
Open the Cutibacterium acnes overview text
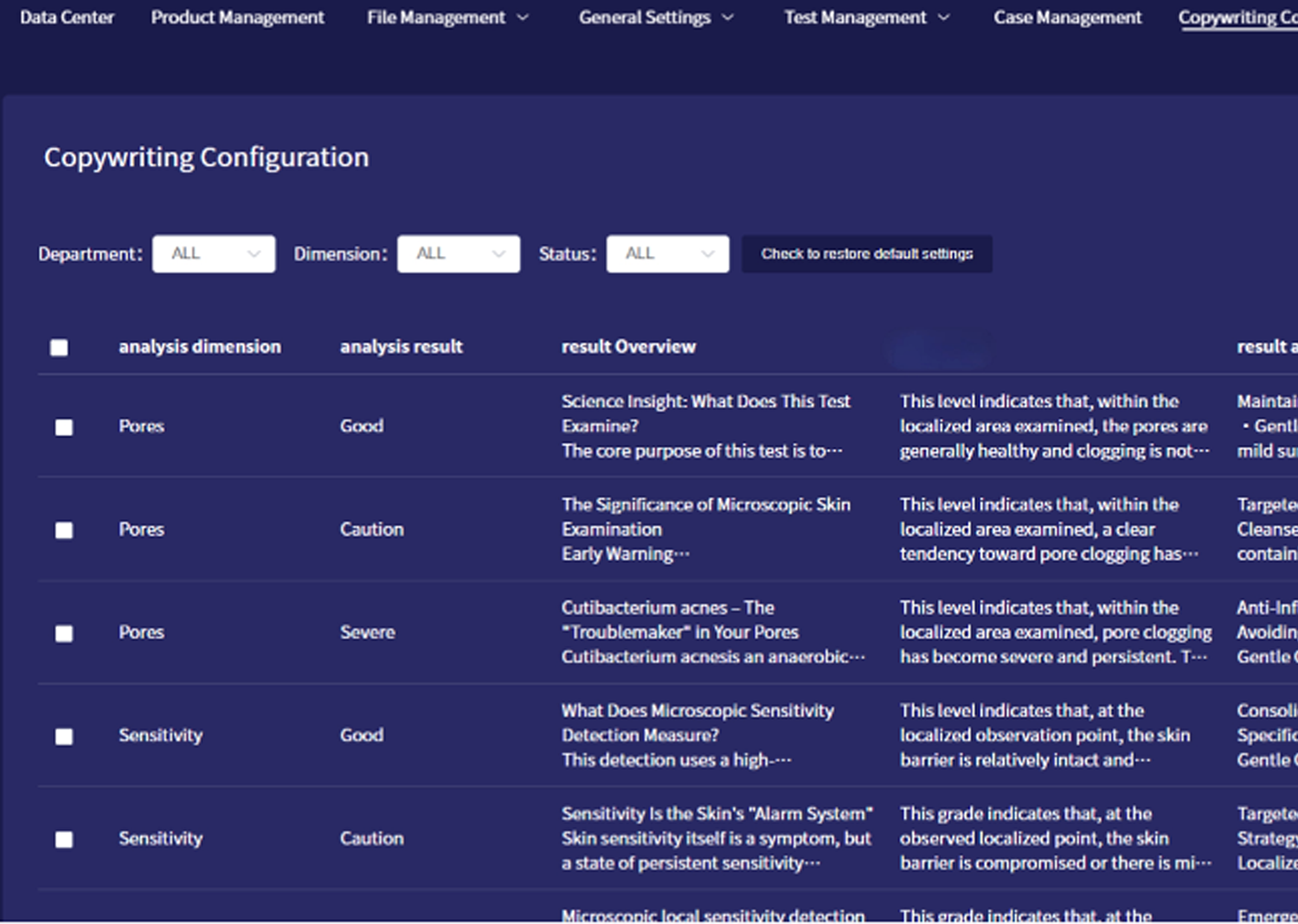(x=713, y=632)
